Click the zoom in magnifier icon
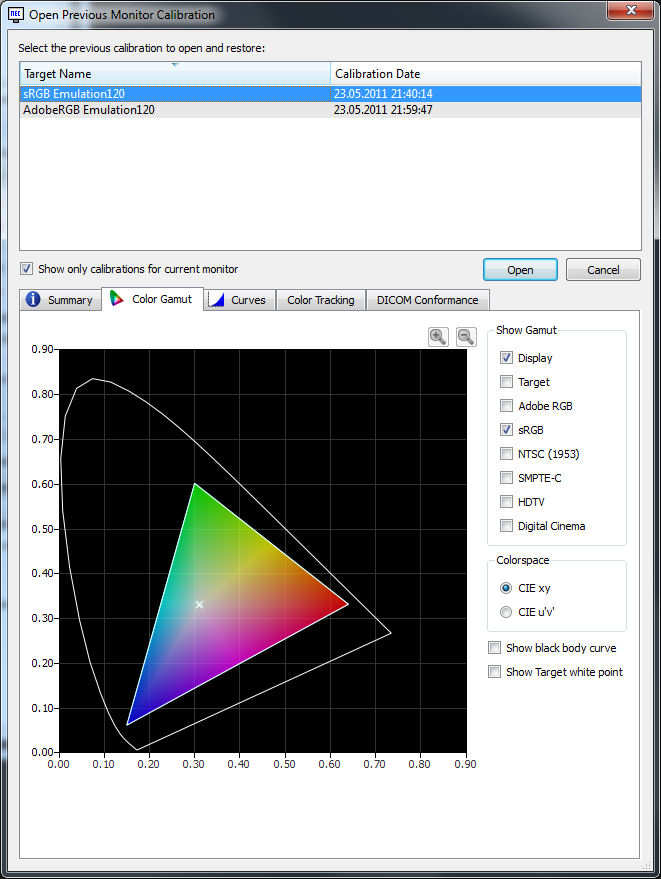This screenshot has height=879, width=661. pos(438,337)
